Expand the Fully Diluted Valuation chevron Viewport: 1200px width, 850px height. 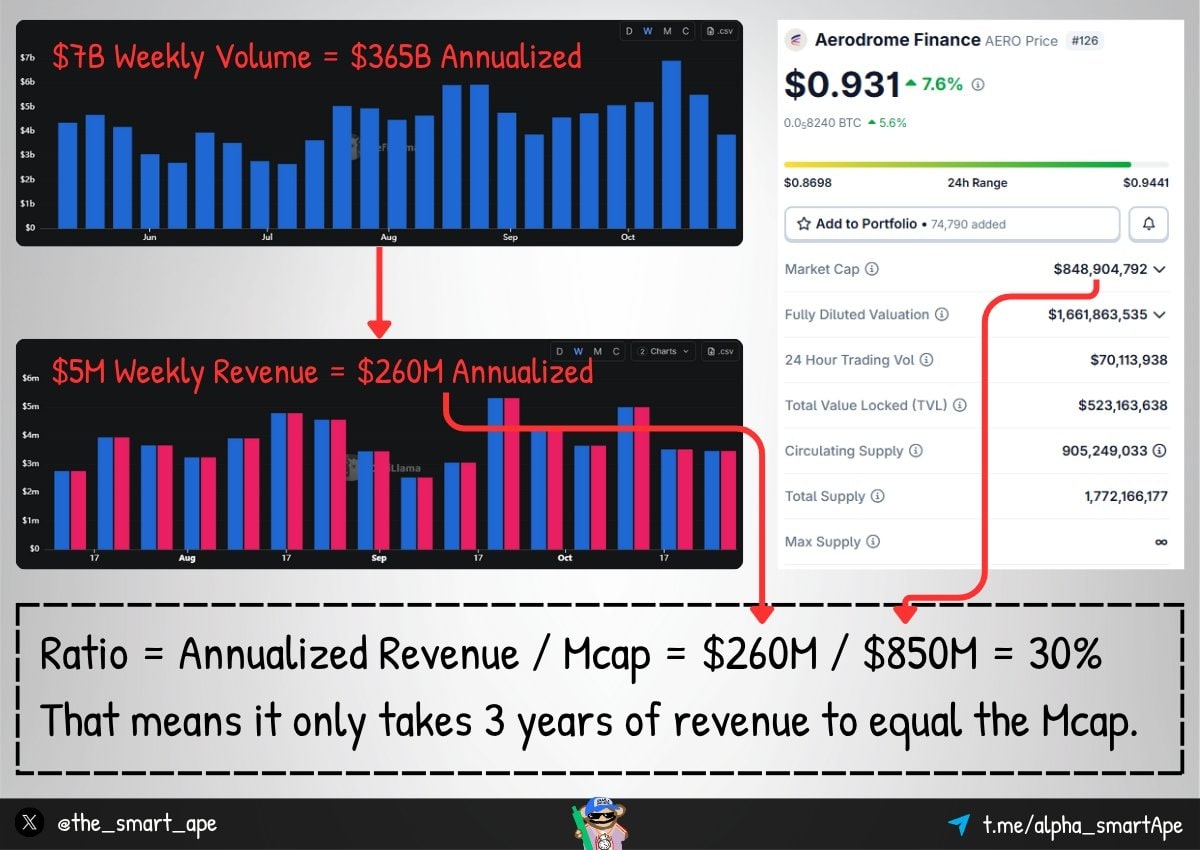click(1159, 314)
